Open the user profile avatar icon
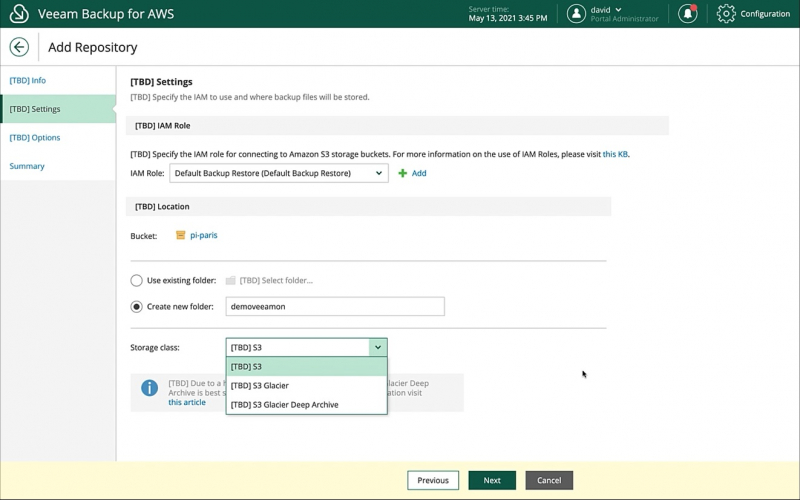This screenshot has height=500, width=800. point(576,14)
